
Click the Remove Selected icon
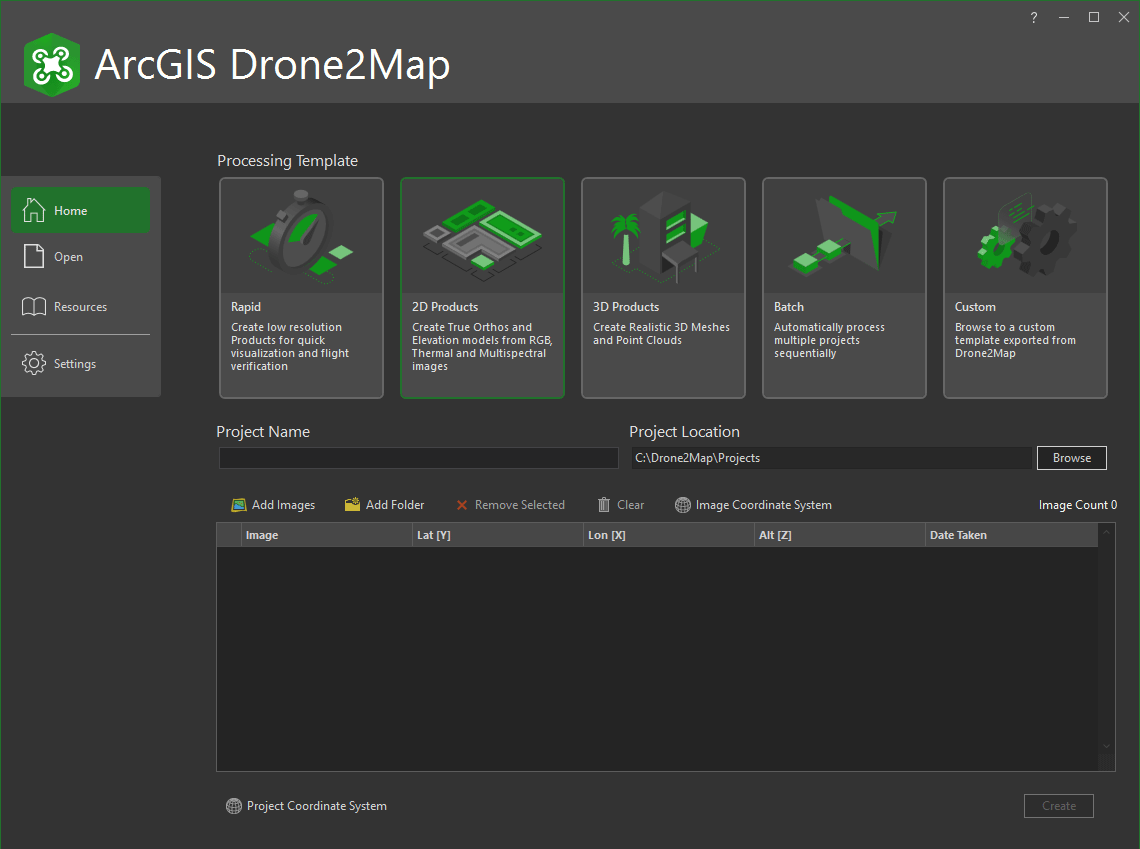(x=463, y=505)
